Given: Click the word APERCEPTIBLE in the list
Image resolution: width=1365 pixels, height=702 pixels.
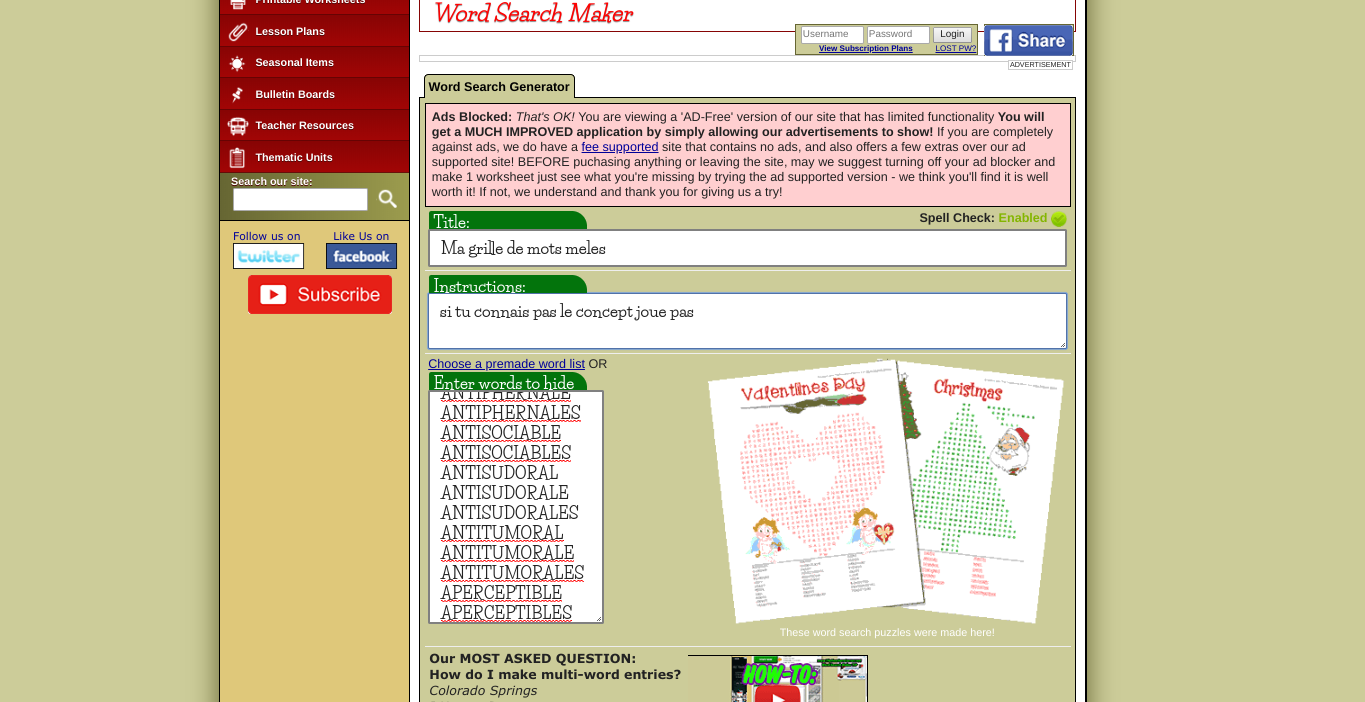Looking at the screenshot, I should [x=501, y=593].
